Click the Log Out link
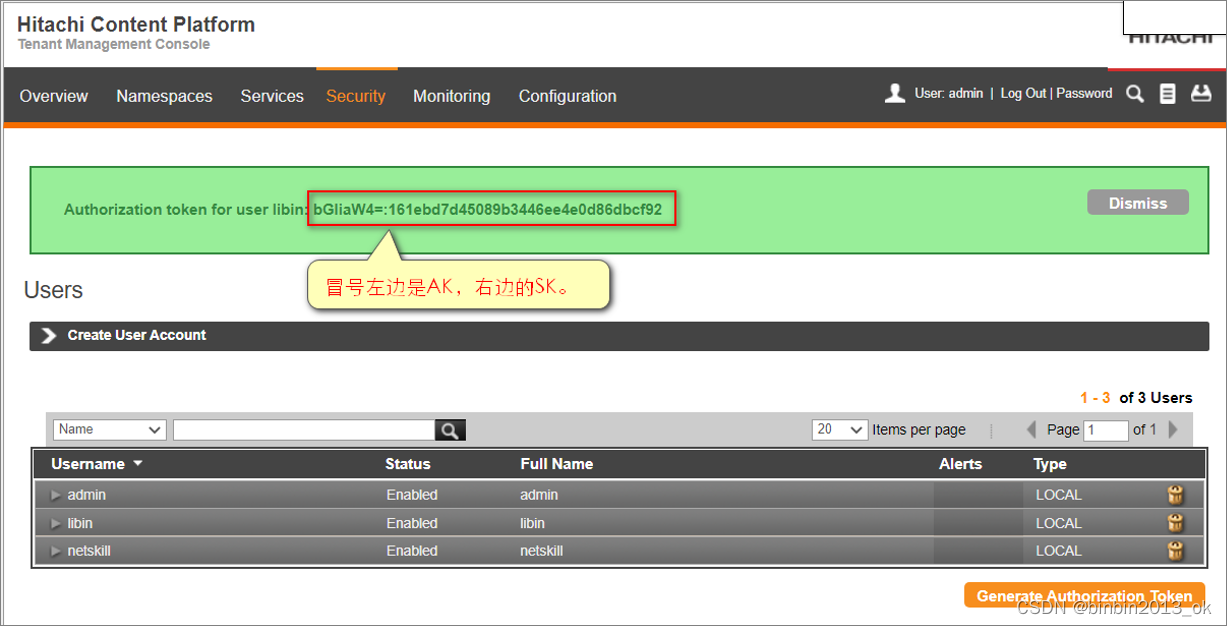Screen dimensions: 1227x626 coord(1022,93)
